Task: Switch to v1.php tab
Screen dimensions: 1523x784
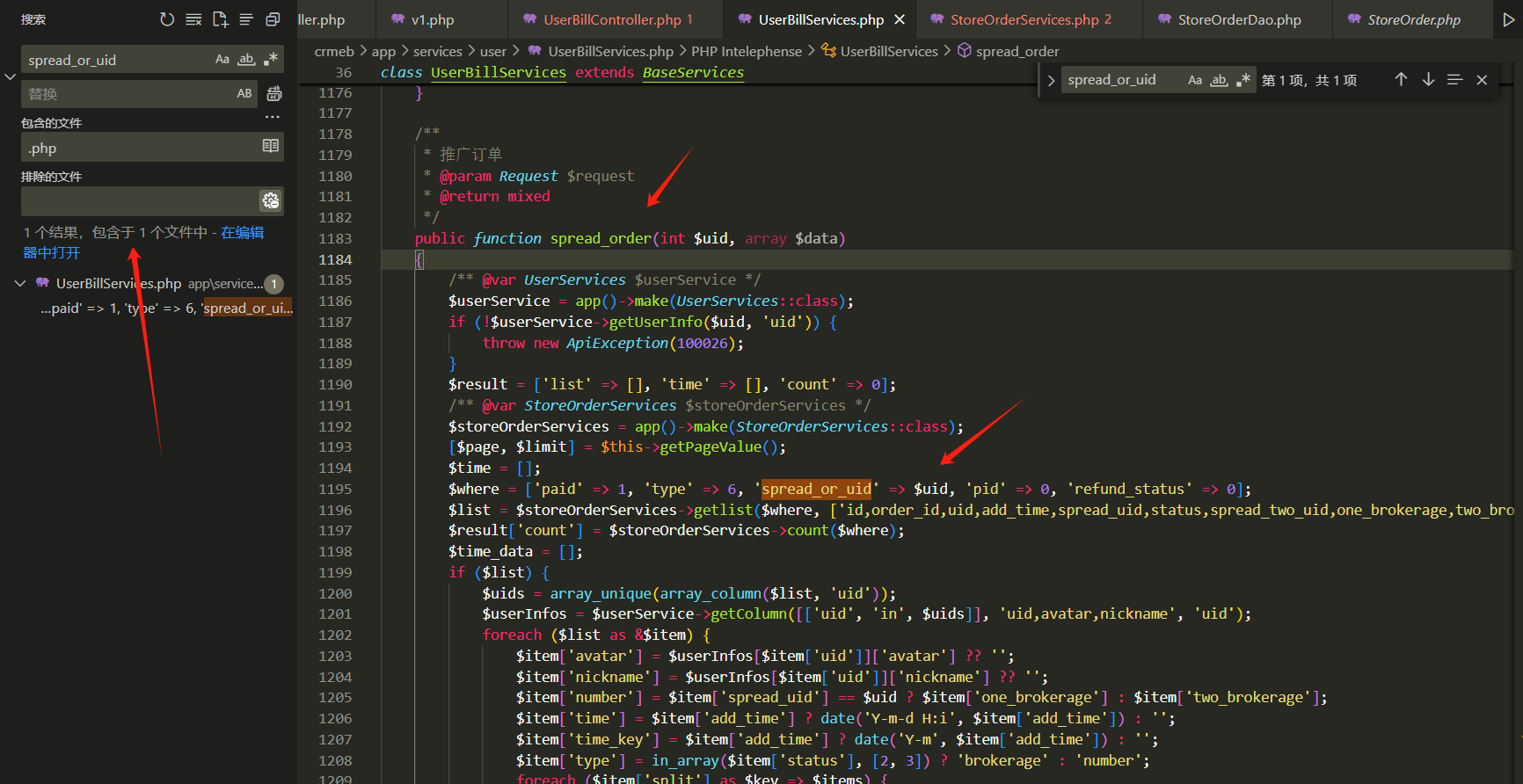Action: [x=433, y=19]
